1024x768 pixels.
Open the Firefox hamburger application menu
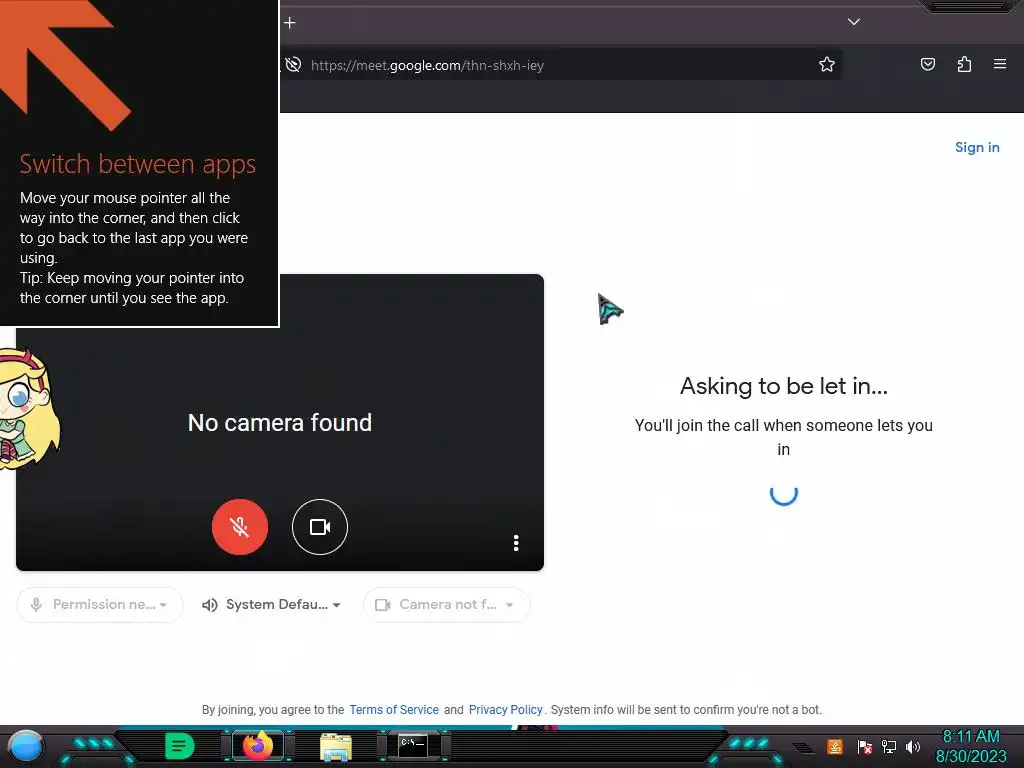[x=1000, y=64]
